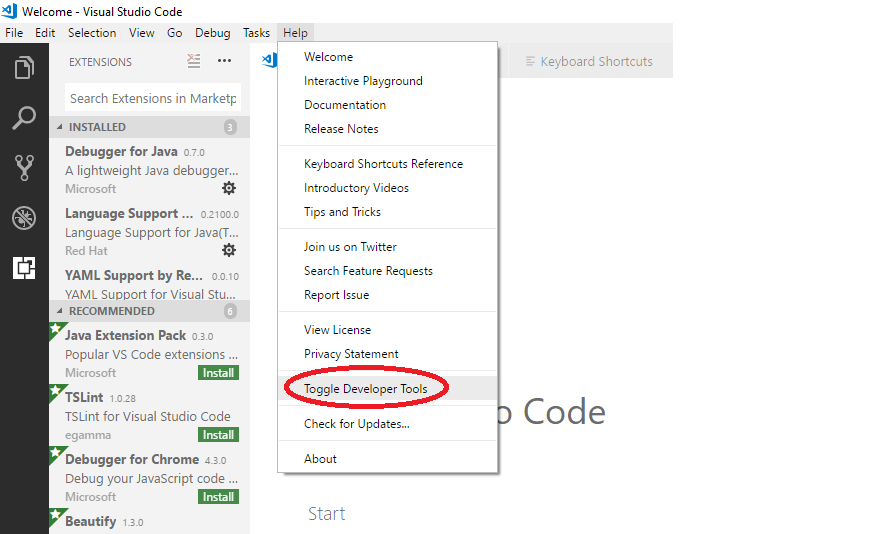Open Privacy Statement menu entry

click(x=388, y=354)
